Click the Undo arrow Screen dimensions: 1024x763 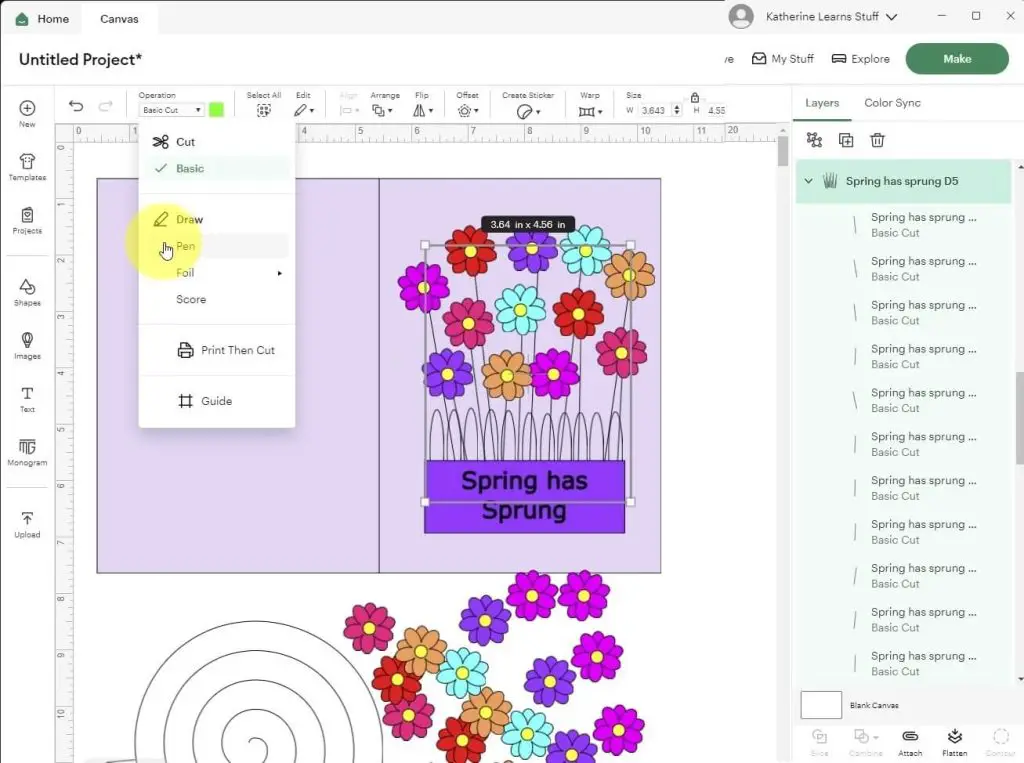76,106
